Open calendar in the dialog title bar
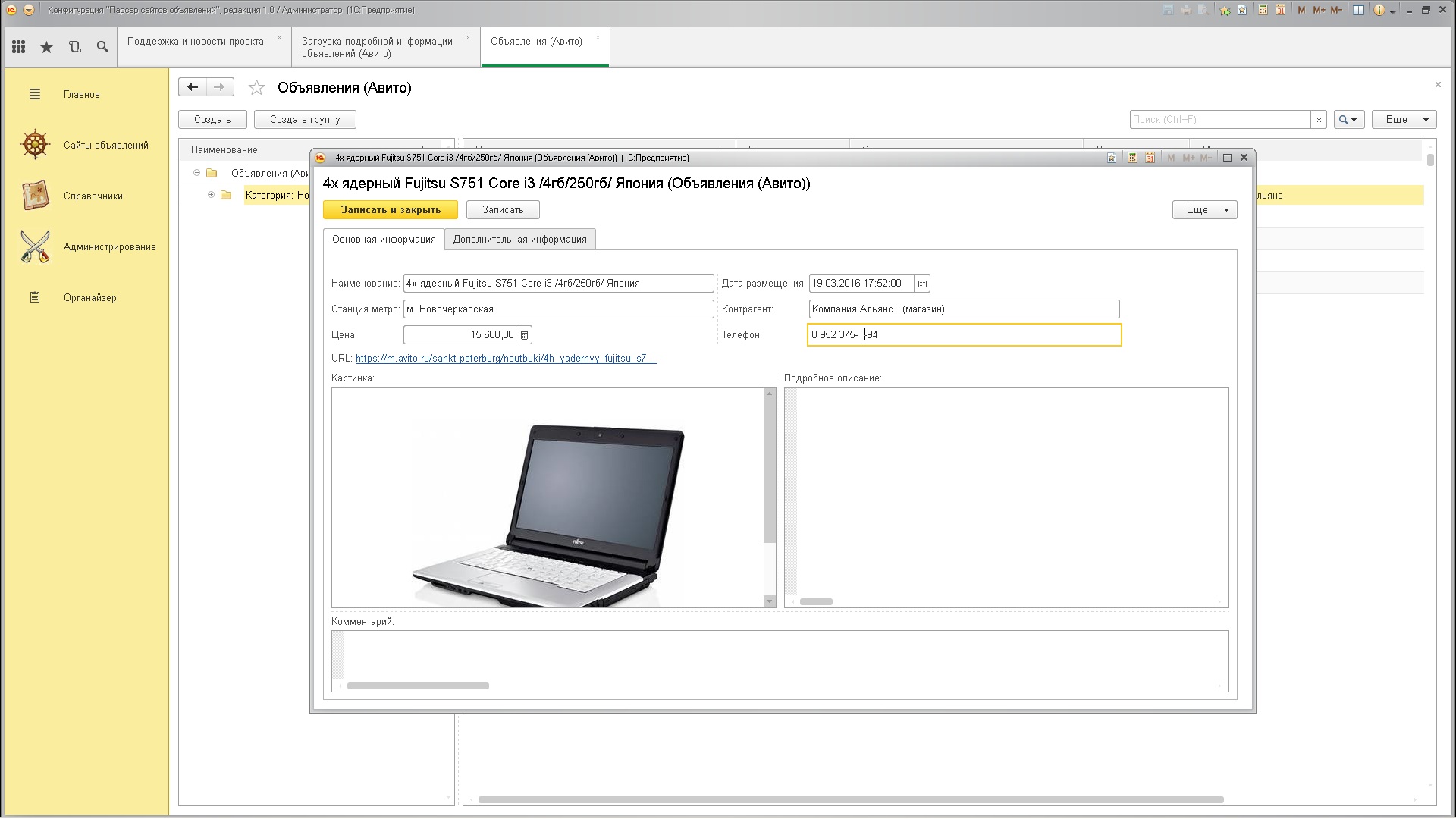 click(x=1150, y=158)
